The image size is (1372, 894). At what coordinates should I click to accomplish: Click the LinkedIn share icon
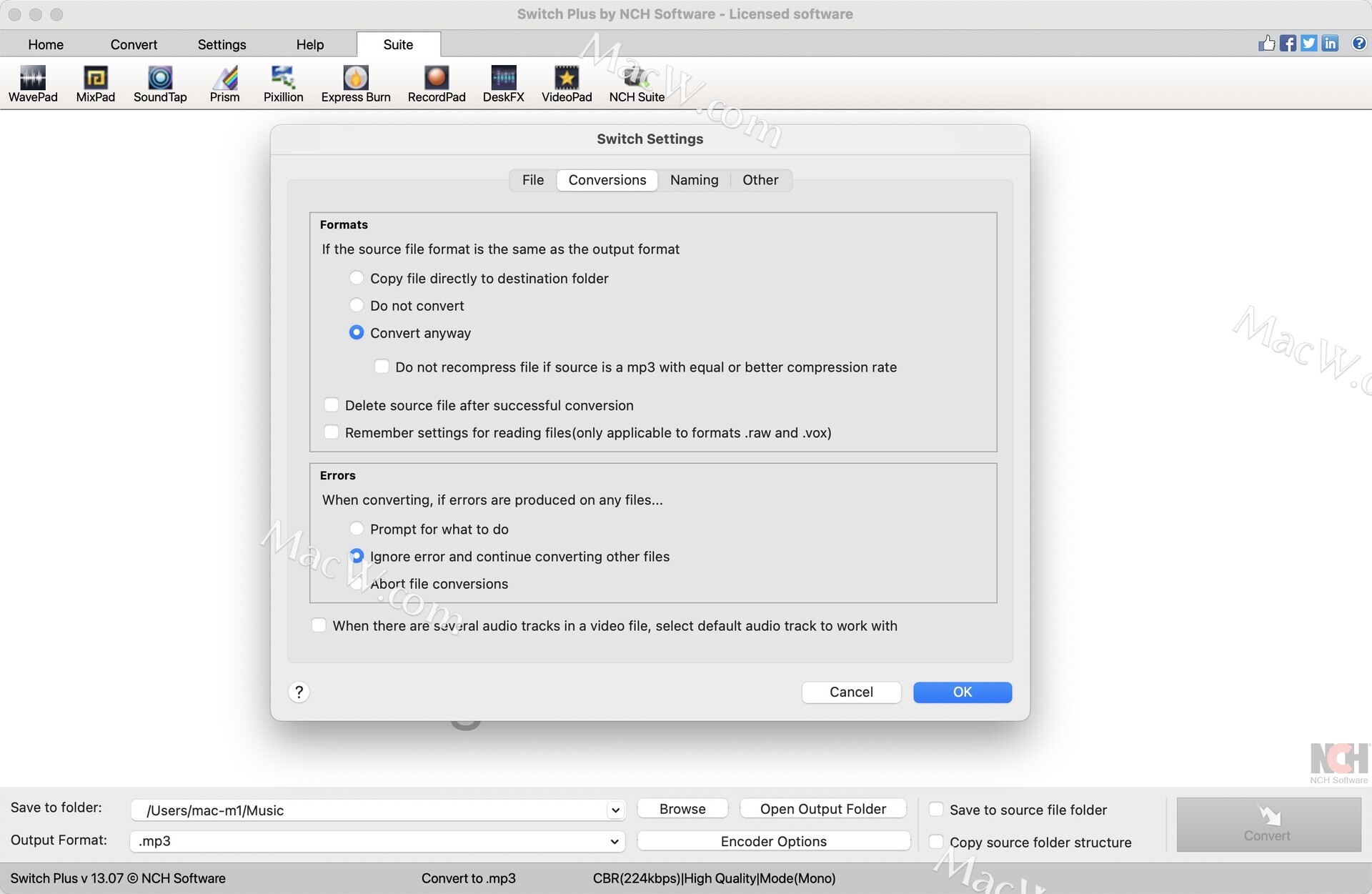1330,44
